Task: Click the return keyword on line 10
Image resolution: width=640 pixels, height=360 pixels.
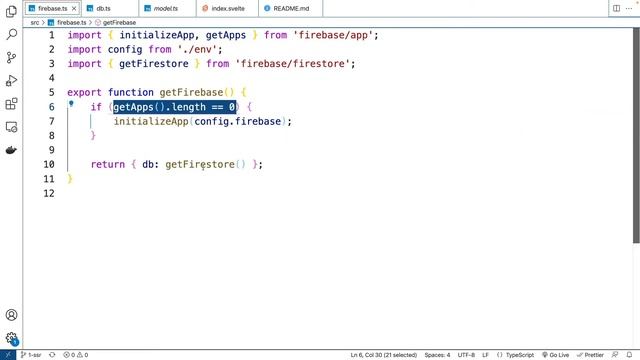Action: point(108,164)
